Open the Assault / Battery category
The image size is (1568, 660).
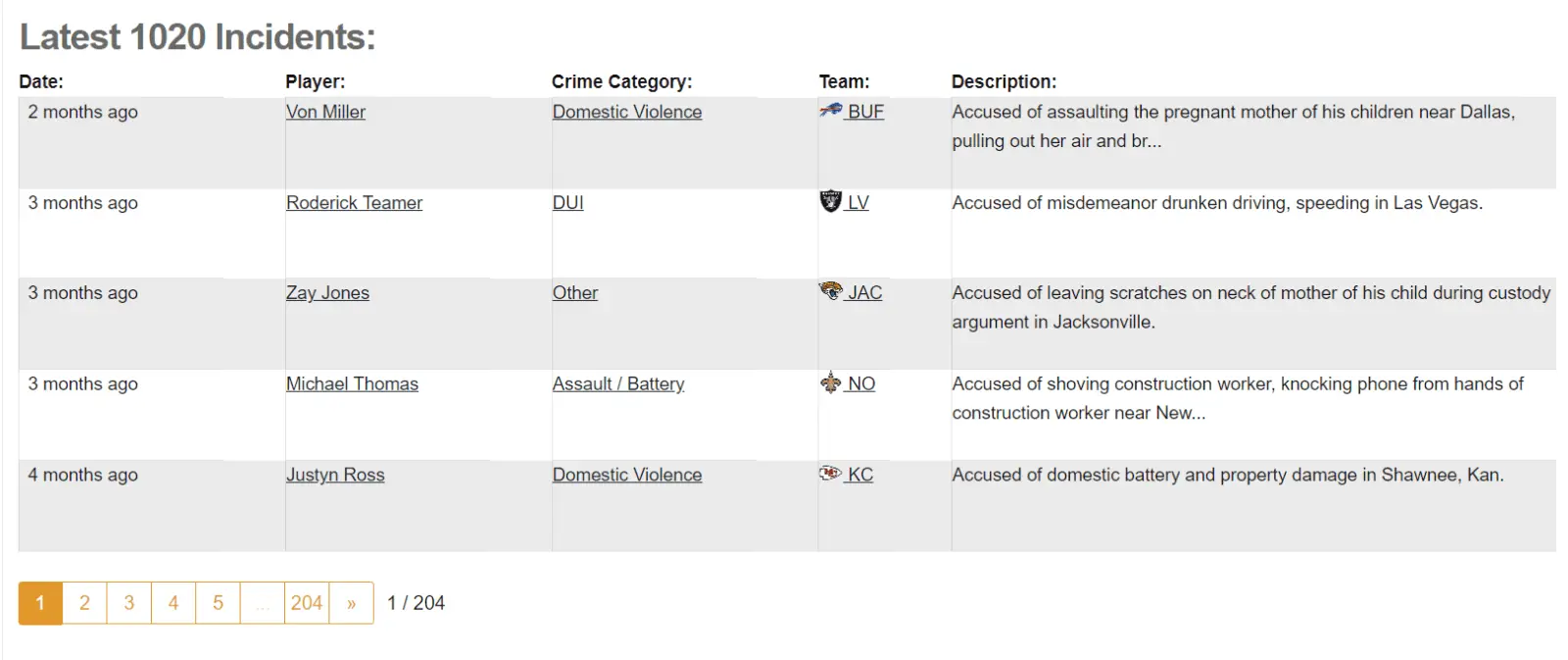pyautogui.click(x=618, y=384)
